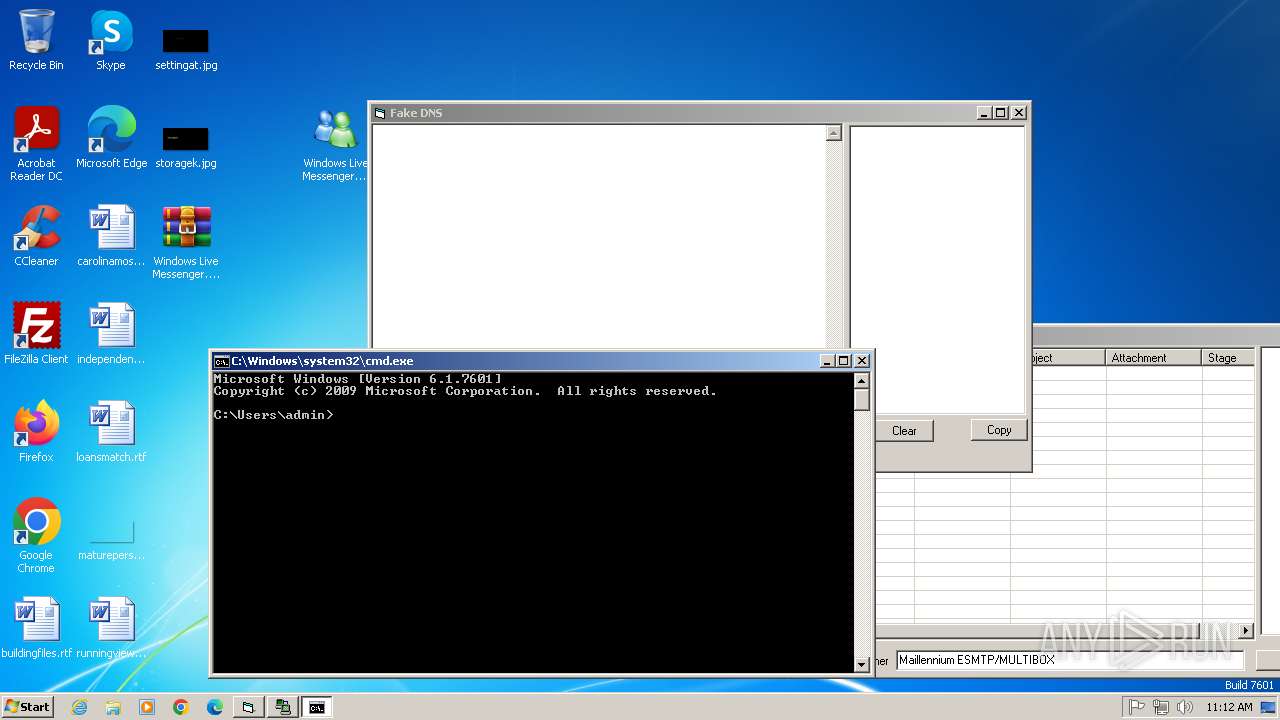1280x720 pixels.
Task: Click the C:\Users\admin> prompt line
Action: pyautogui.click(x=273, y=415)
